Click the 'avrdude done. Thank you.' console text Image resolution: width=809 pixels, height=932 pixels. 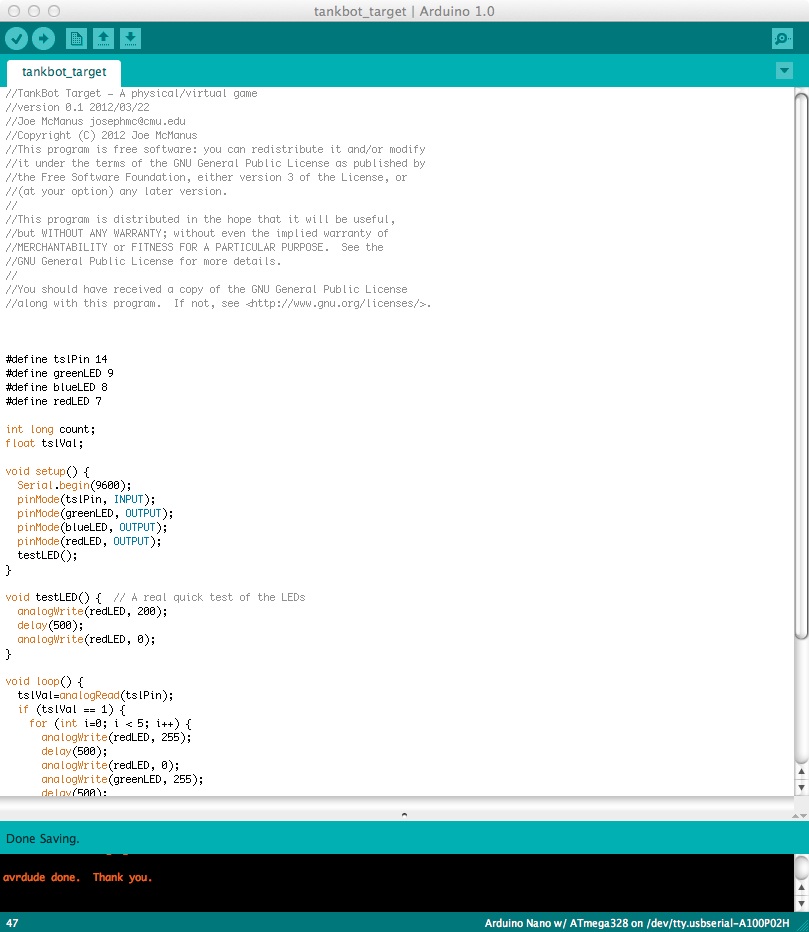[x=77, y=877]
